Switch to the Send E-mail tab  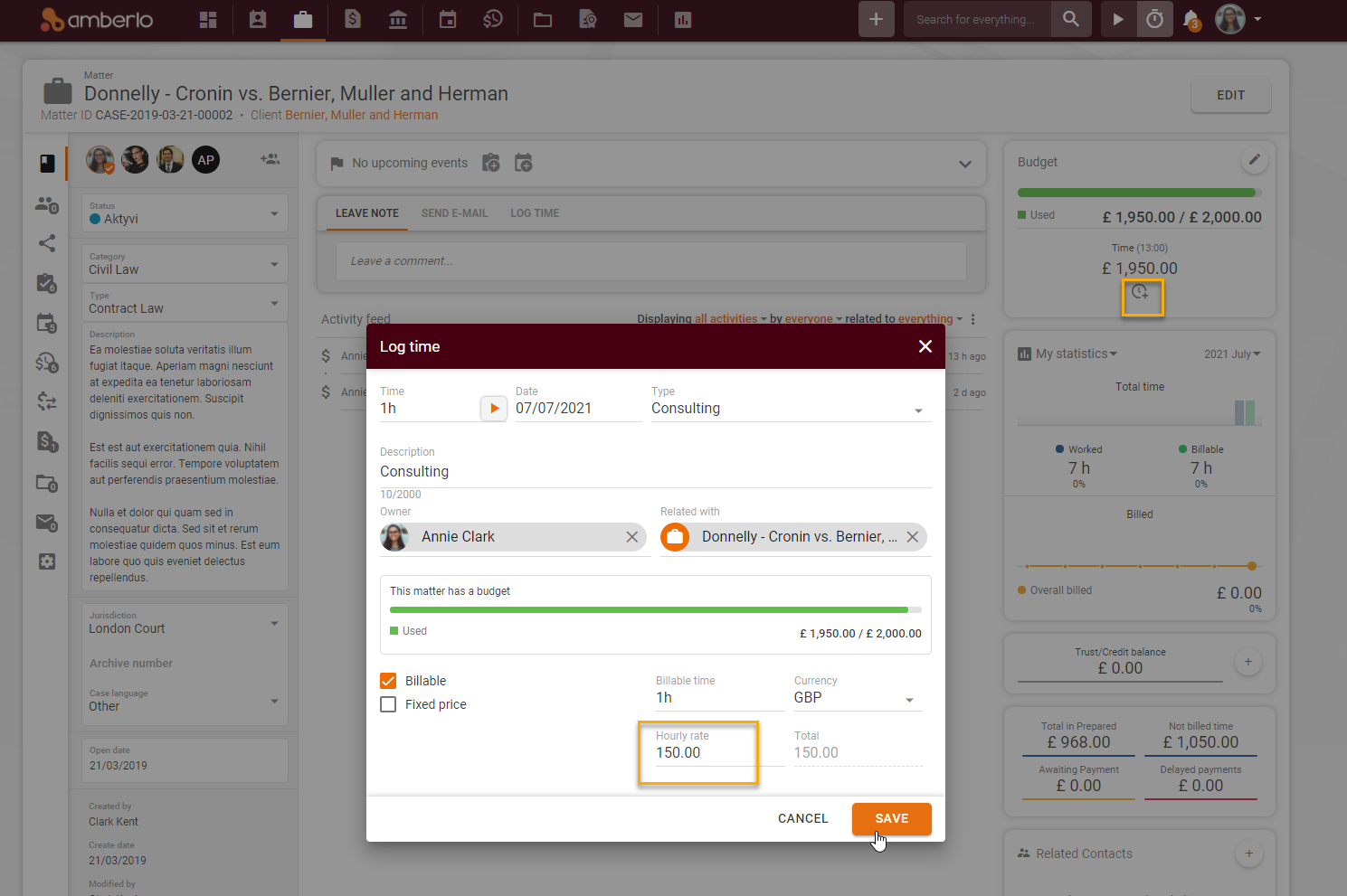point(454,213)
